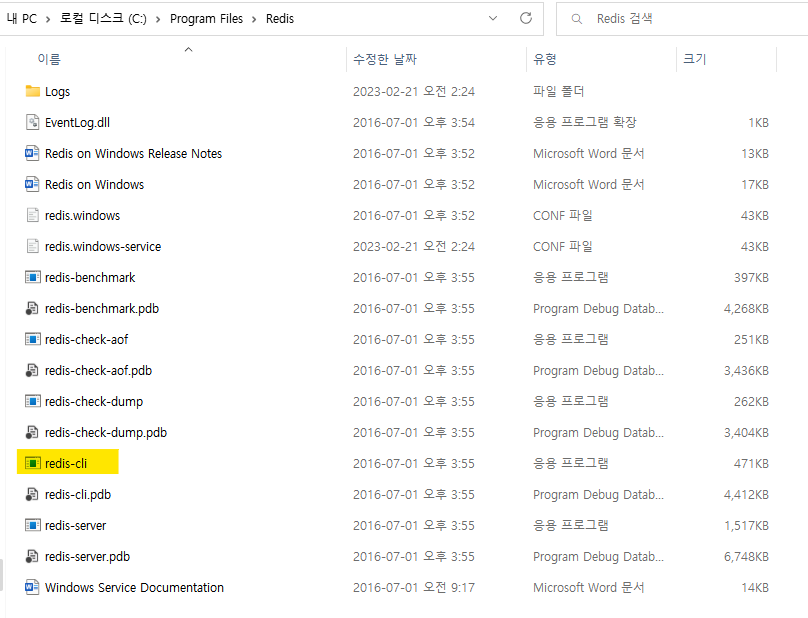Select the redis-benchmark.pdb file name
The image size is (808, 618).
coord(102,308)
